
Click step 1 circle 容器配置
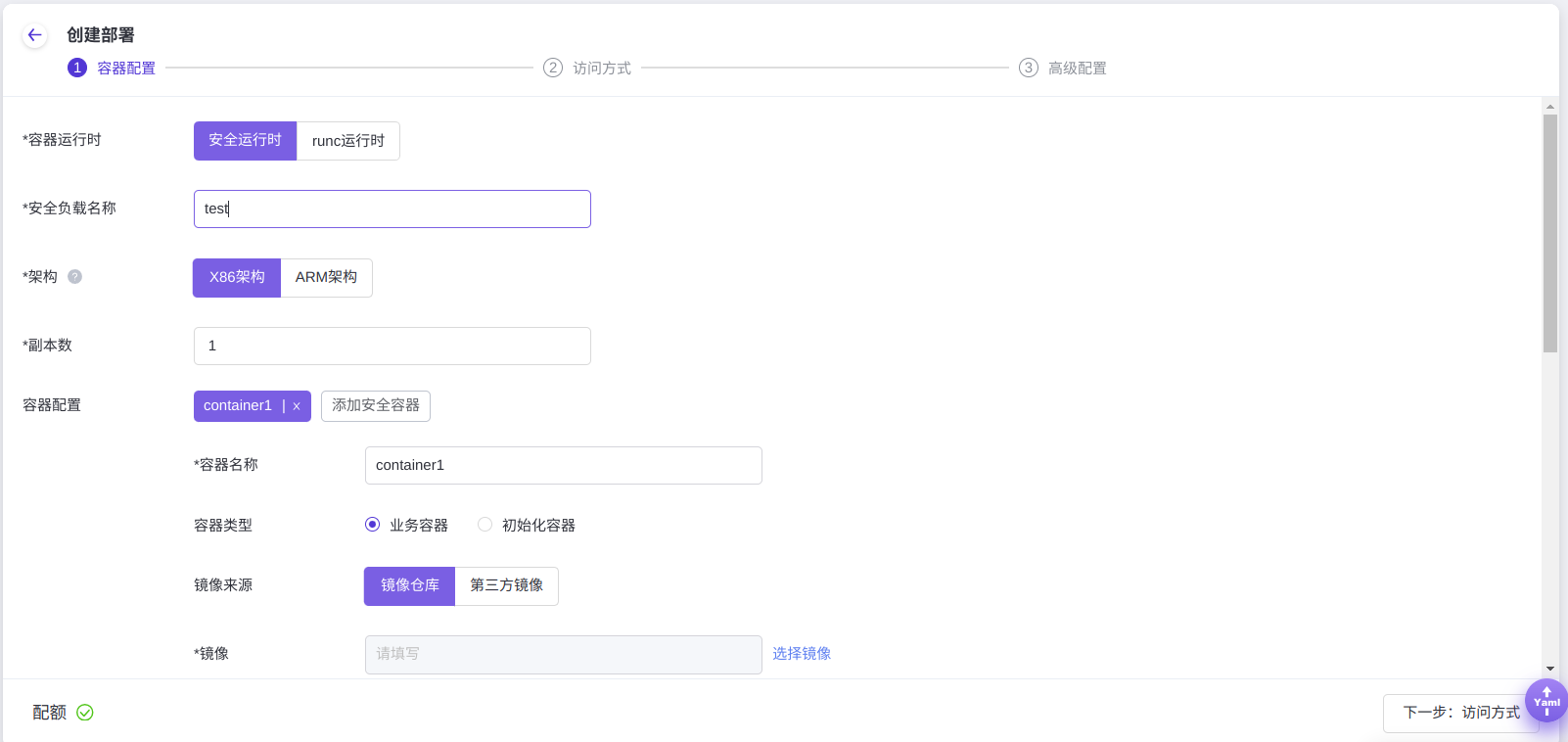(x=77, y=68)
